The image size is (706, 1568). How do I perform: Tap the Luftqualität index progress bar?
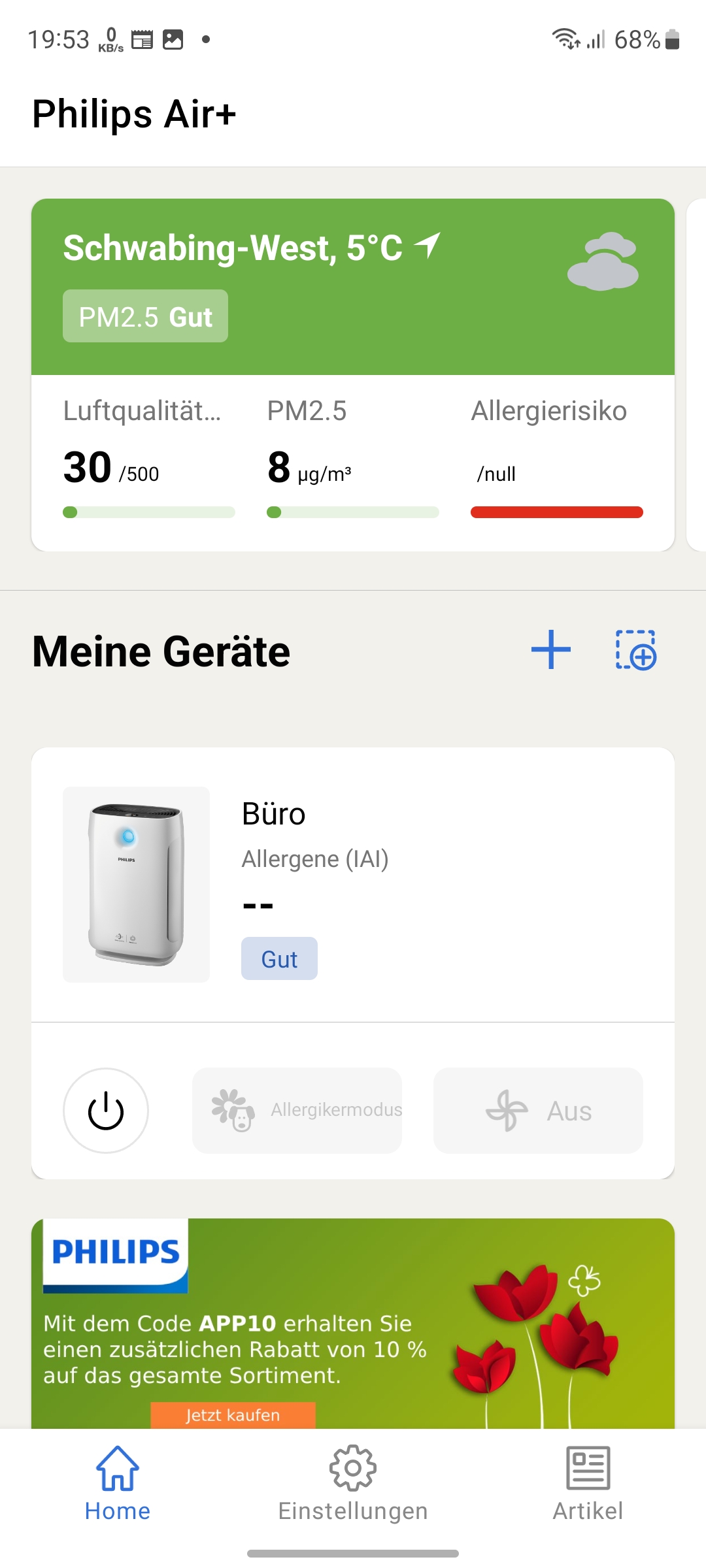[149, 512]
